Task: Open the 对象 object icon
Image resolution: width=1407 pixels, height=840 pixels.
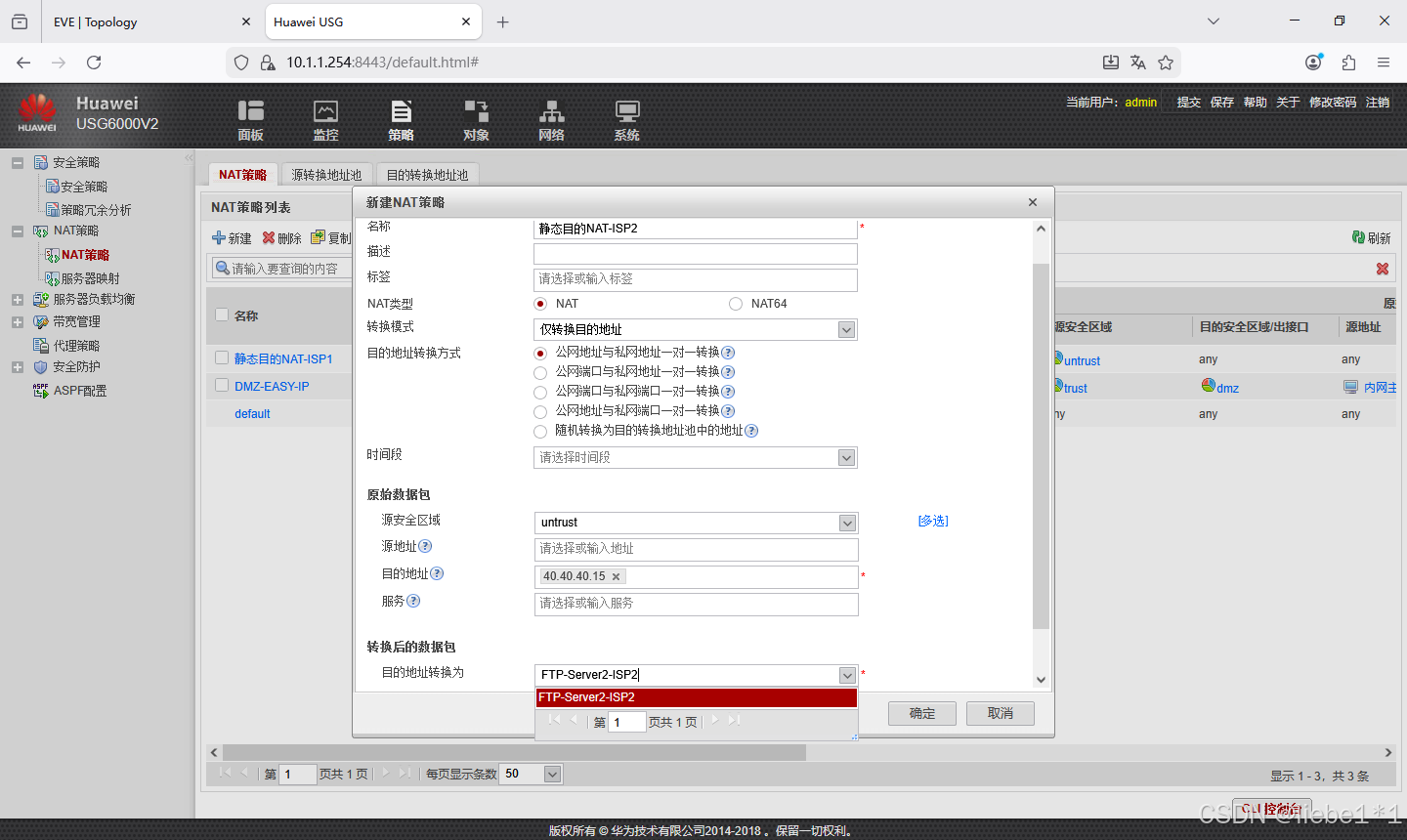Action: [x=476, y=111]
